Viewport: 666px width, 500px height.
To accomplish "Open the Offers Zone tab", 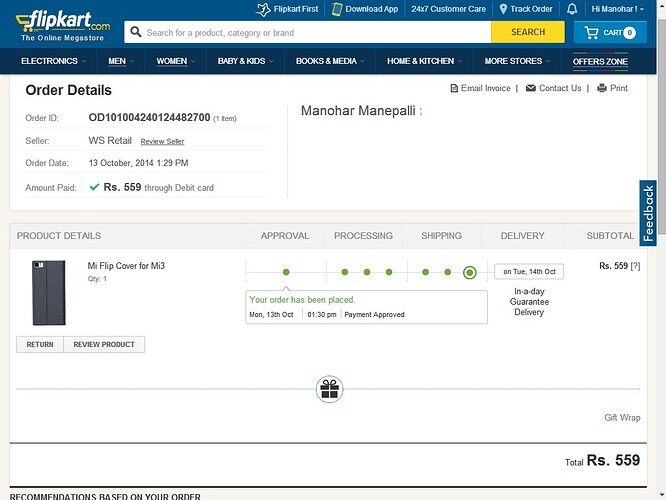I will point(600,62).
